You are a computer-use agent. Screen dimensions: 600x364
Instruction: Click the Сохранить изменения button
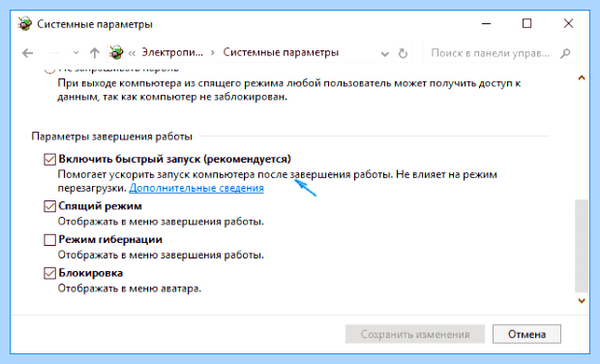pos(415,334)
